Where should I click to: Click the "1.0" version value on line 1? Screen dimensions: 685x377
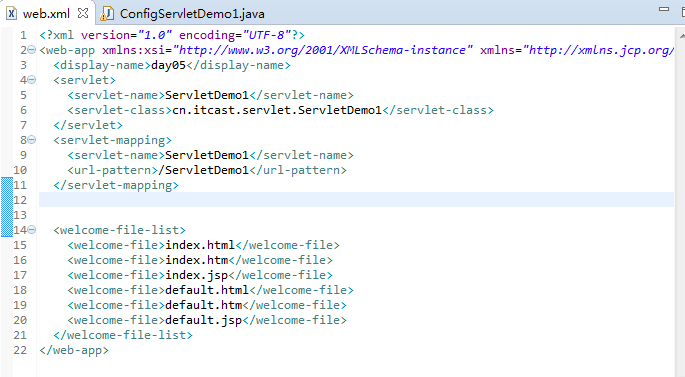pos(155,35)
